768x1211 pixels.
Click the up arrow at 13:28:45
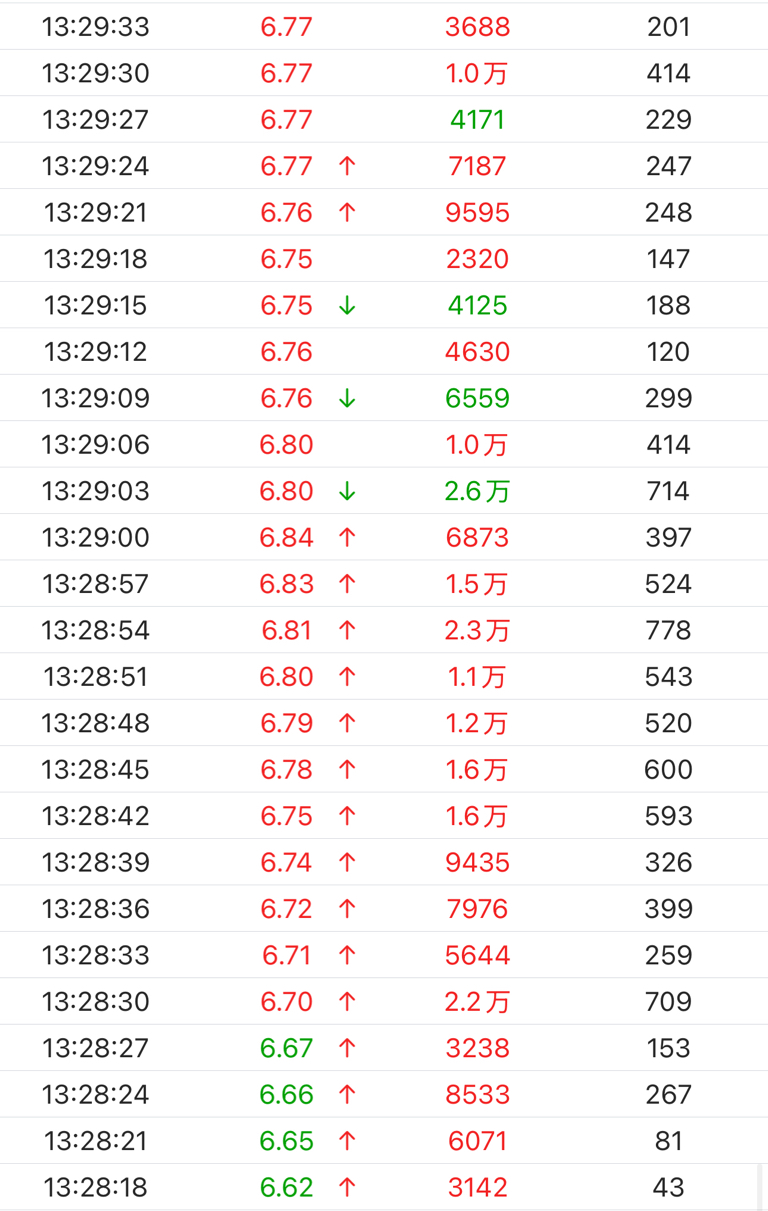(347, 770)
